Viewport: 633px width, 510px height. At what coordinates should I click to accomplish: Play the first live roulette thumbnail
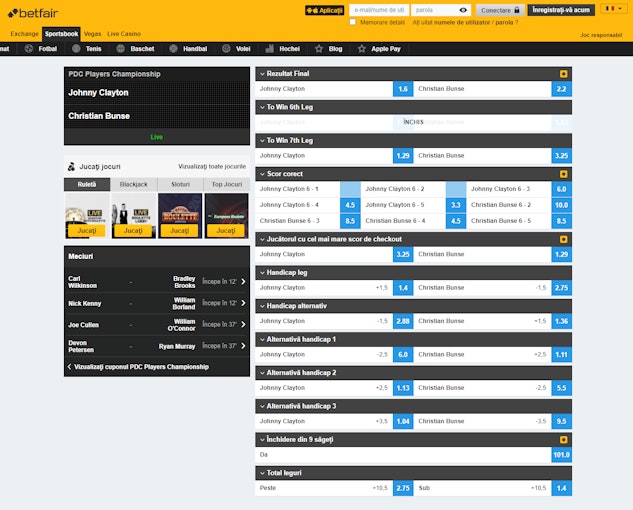point(87,216)
